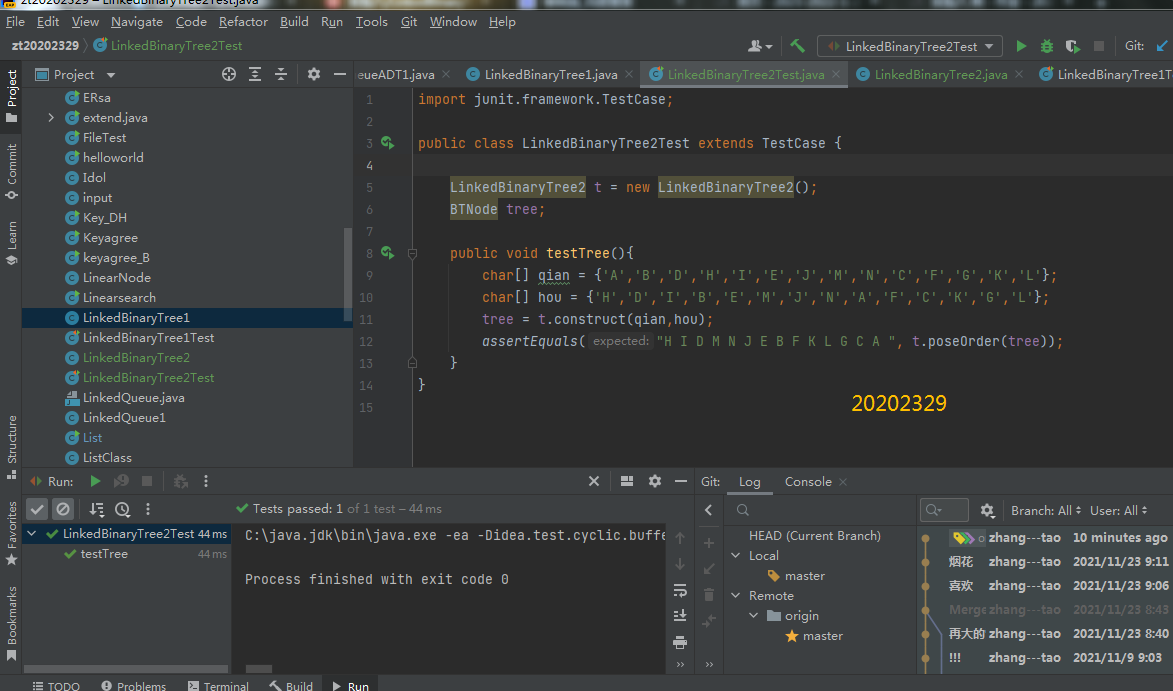Run LinkedBinaryTree2Test with the green play icon
This screenshot has height=691, width=1173.
tap(1021, 46)
